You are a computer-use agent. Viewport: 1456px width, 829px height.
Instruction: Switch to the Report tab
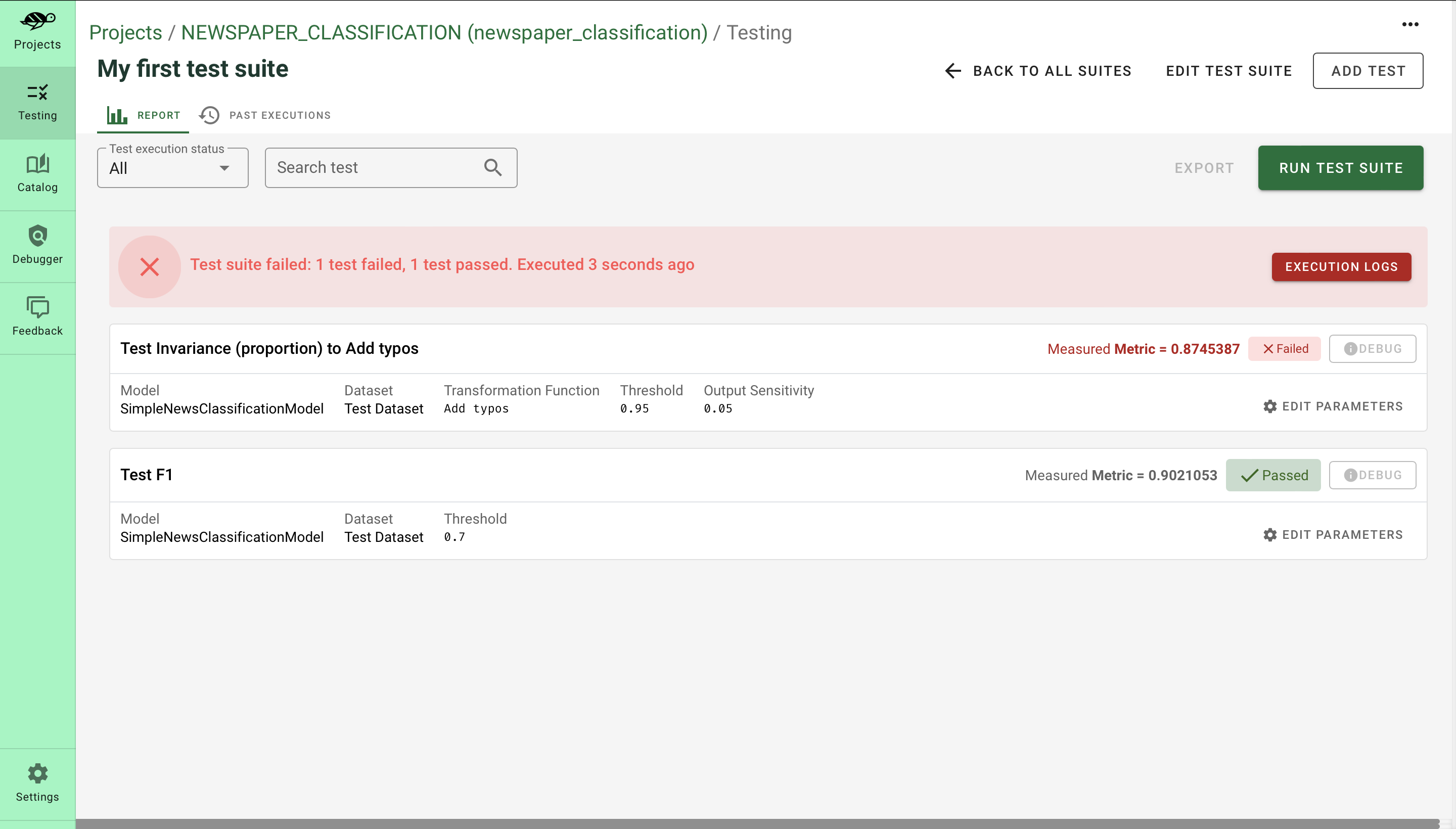pos(143,115)
